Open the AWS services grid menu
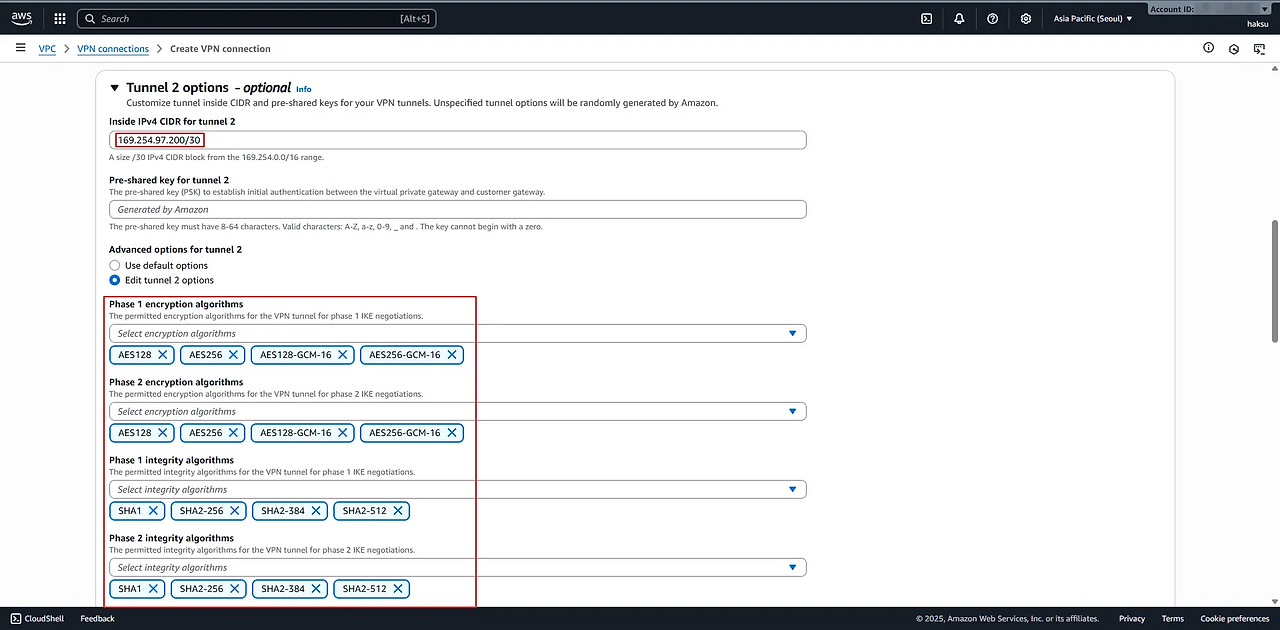 pyautogui.click(x=60, y=18)
